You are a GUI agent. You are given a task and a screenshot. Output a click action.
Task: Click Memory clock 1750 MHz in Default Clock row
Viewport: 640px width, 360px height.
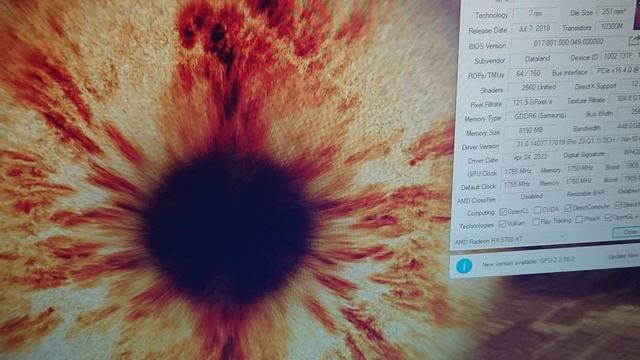579,181
